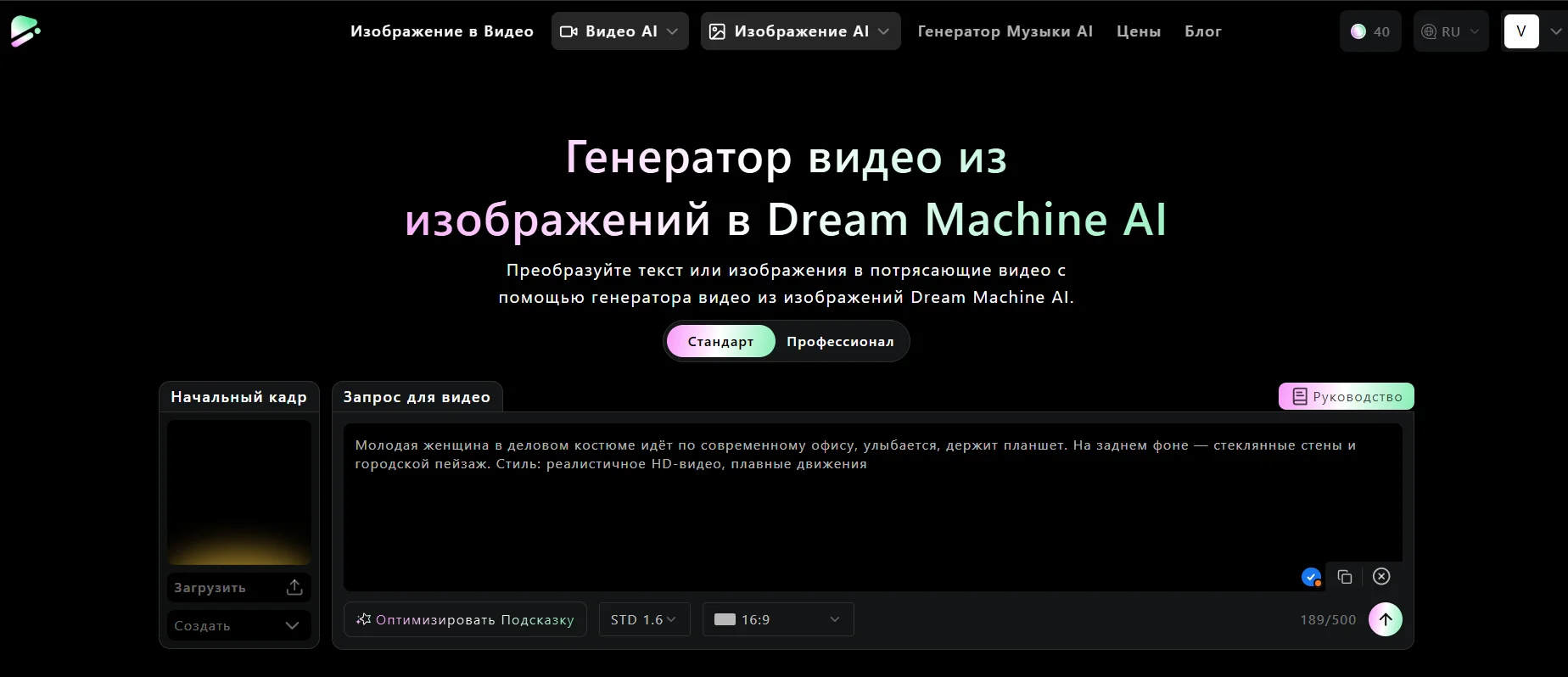The width and height of the screenshot is (1568, 677).
Task: Go to the Цены page
Action: click(x=1139, y=31)
